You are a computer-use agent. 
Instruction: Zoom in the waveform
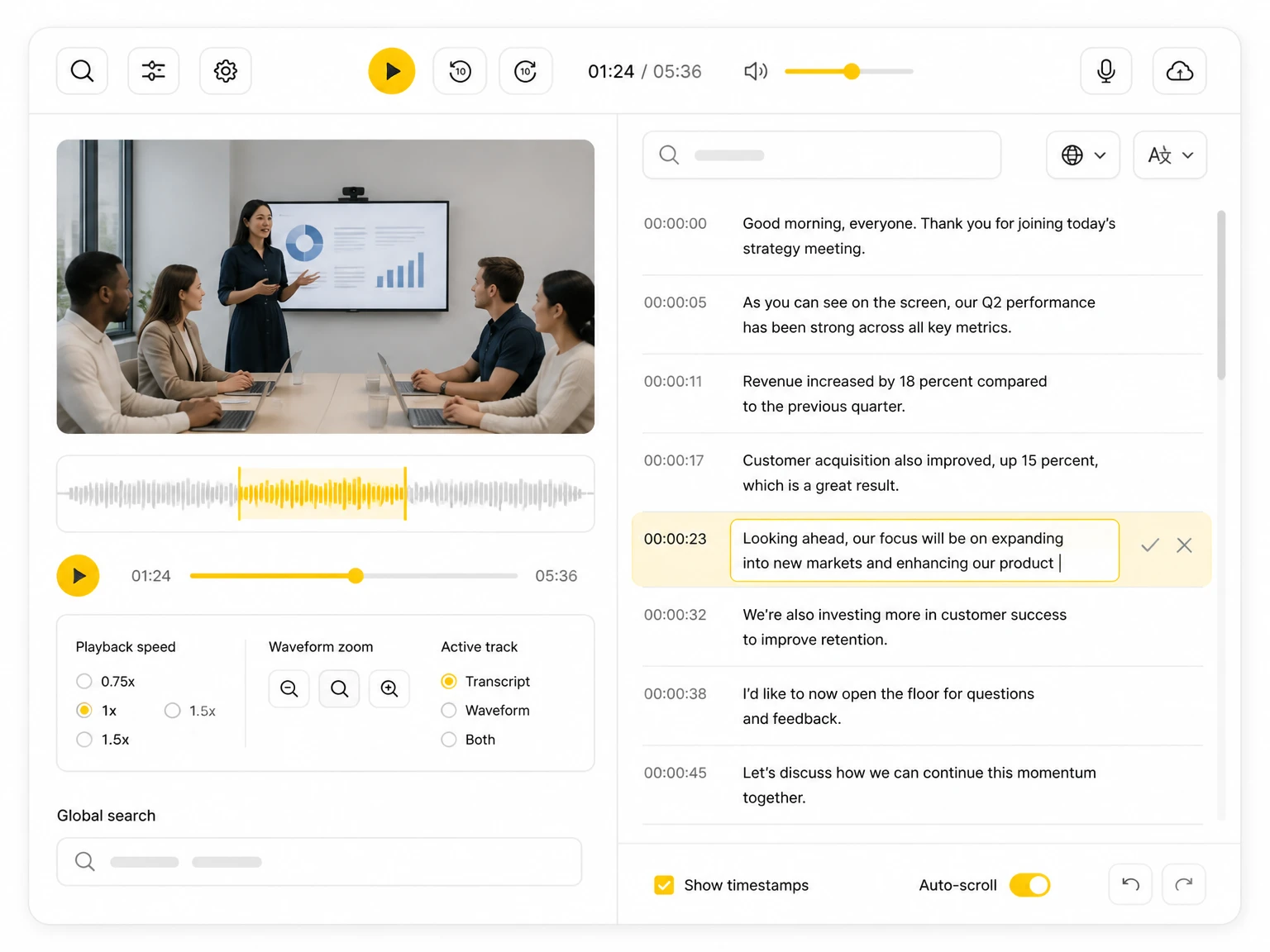[389, 689]
